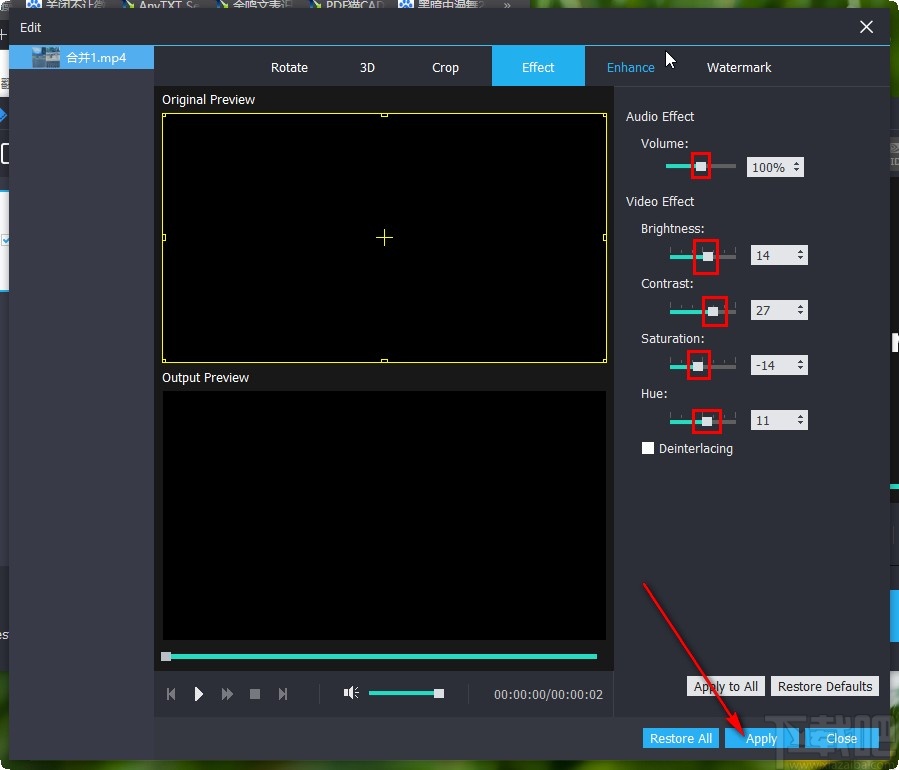
Task: Click the Video Effect label
Action: pyautogui.click(x=659, y=201)
